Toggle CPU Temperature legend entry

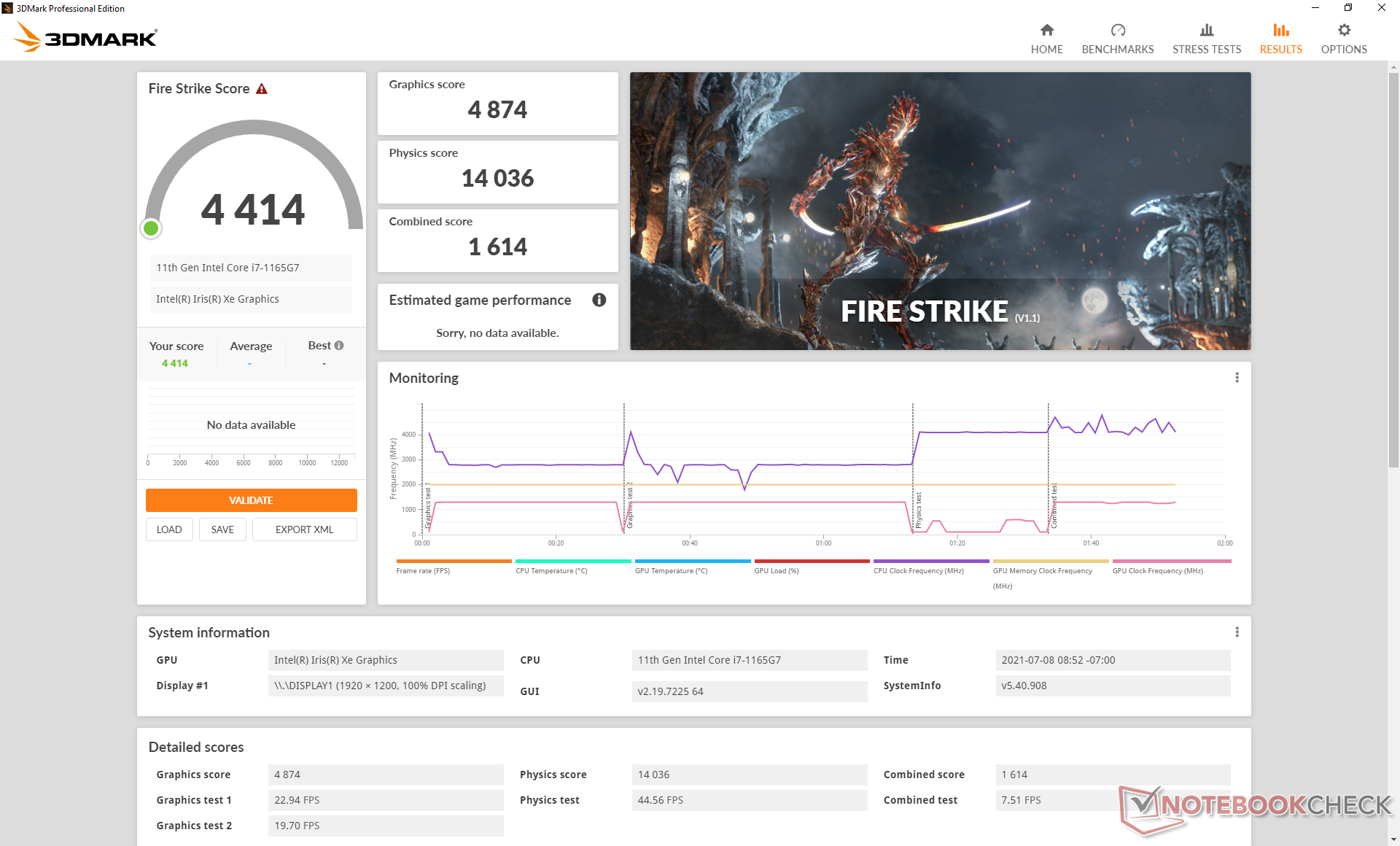point(551,571)
